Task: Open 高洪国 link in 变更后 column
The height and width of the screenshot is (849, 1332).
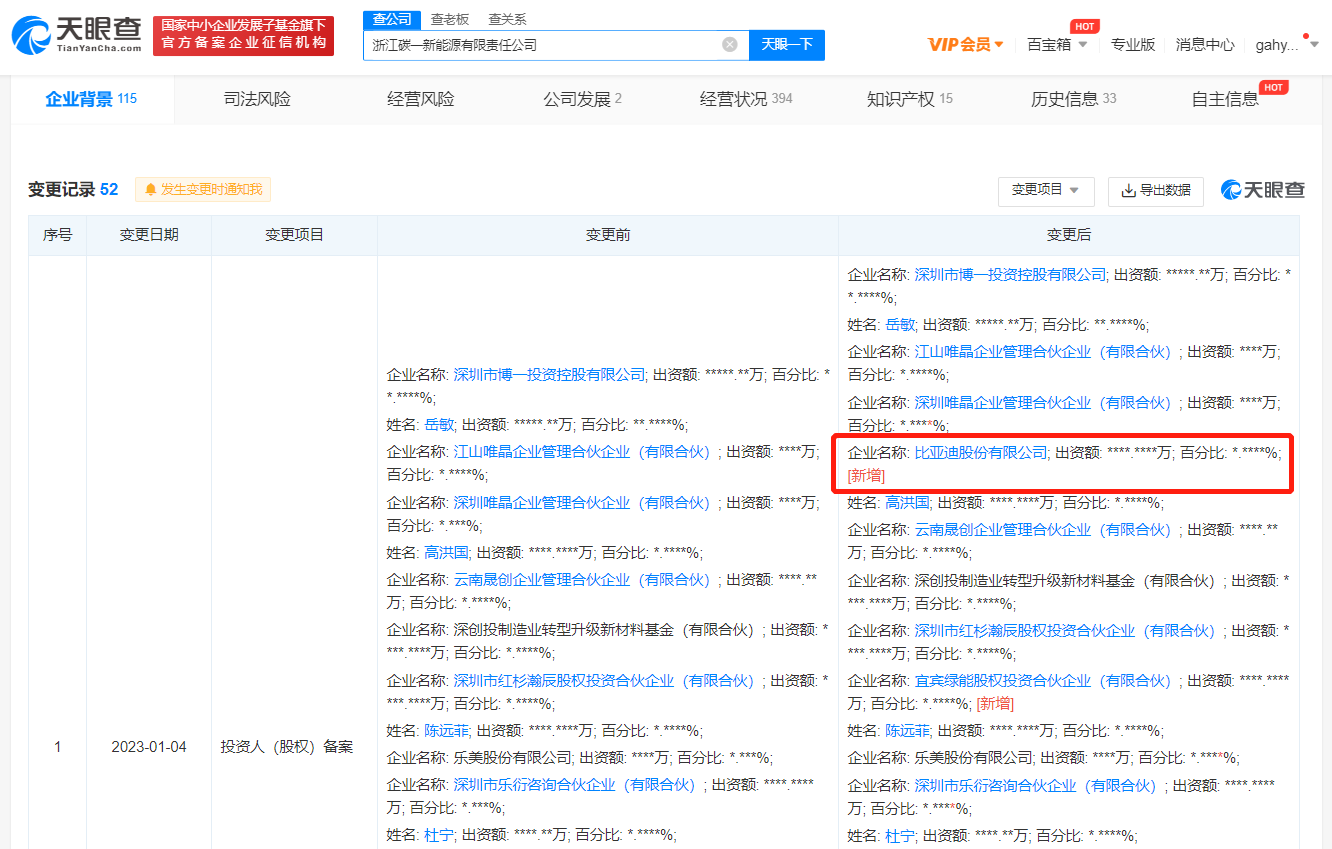Action: tap(907, 502)
